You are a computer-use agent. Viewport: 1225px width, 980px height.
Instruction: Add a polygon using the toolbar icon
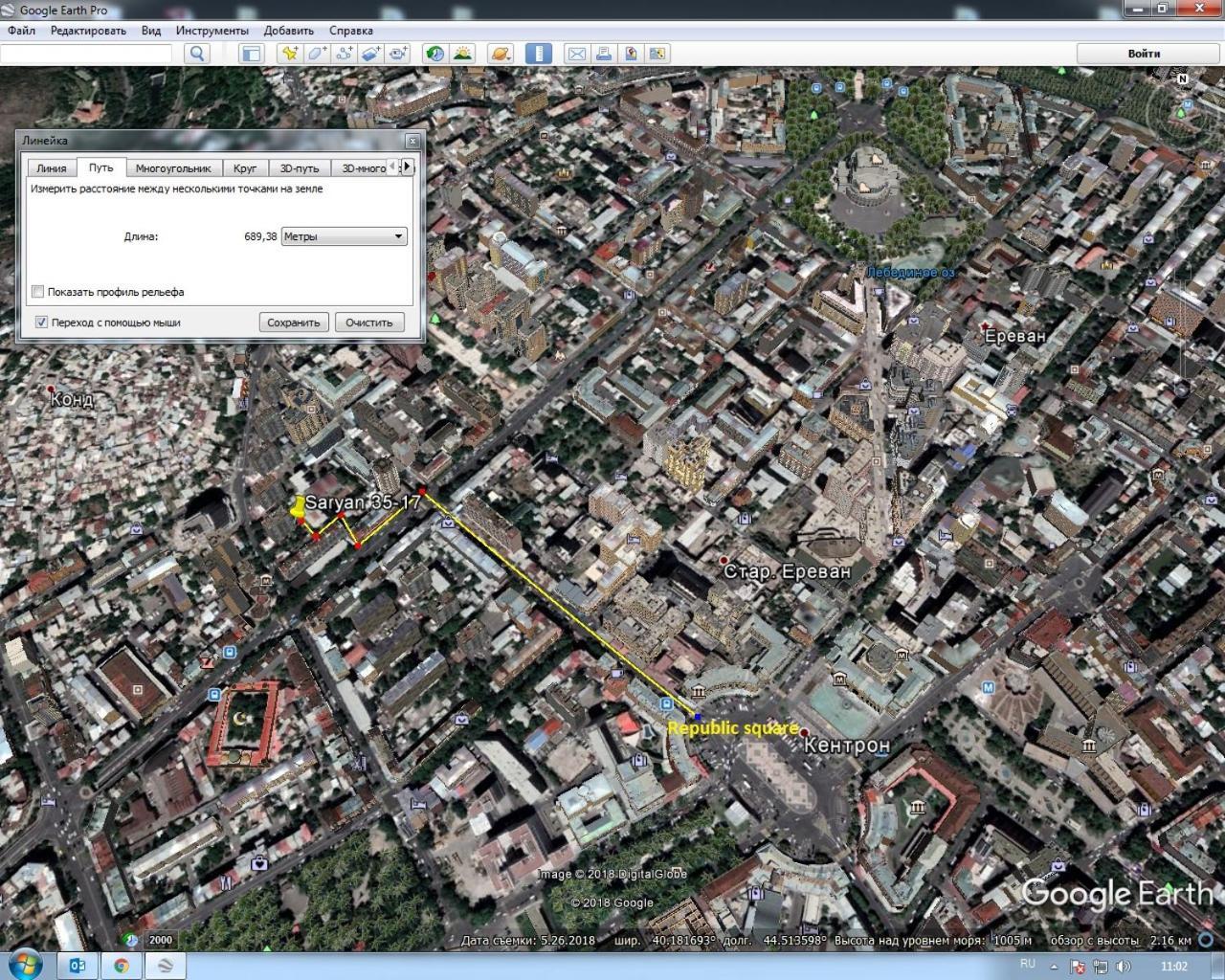coord(317,54)
